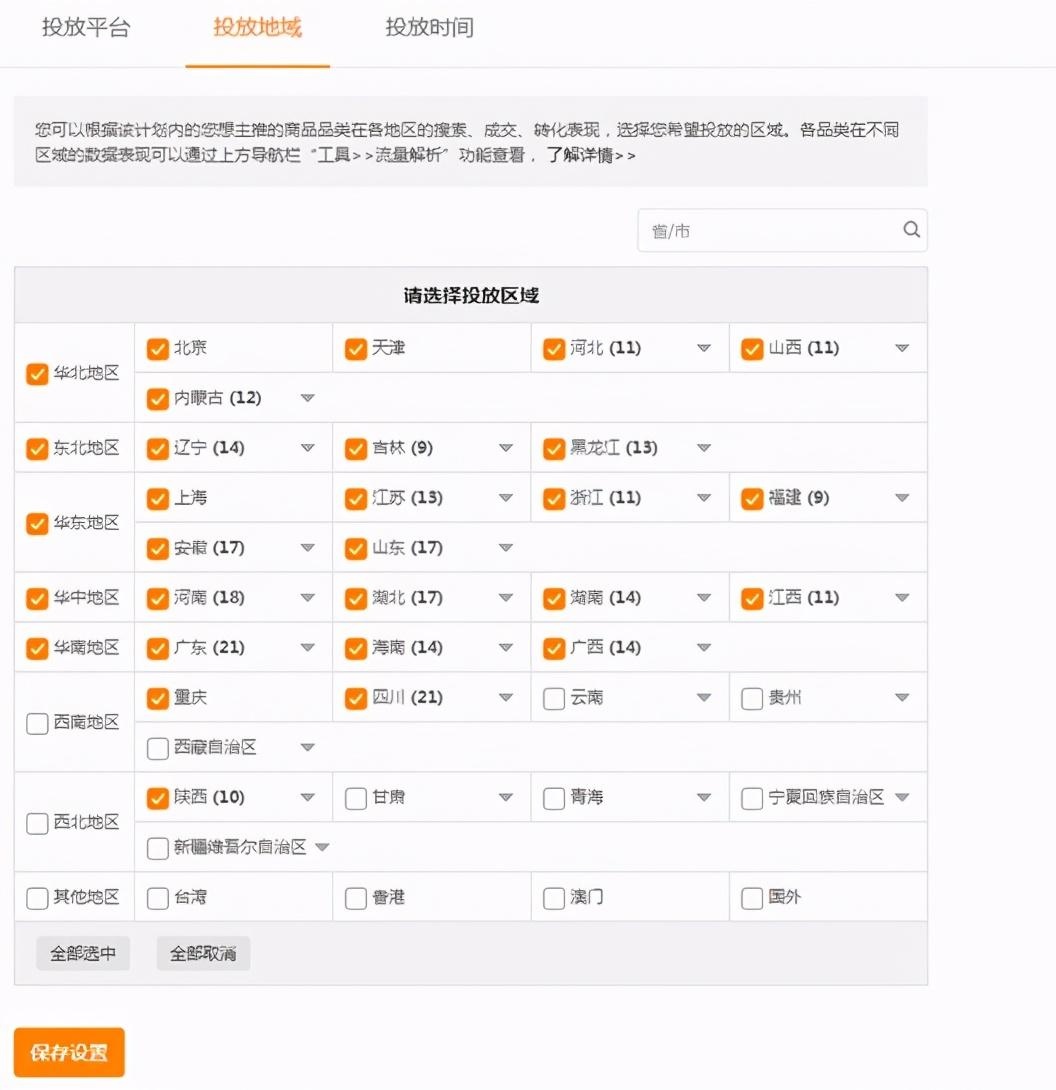Open the 了解详情>> link

point(590,154)
